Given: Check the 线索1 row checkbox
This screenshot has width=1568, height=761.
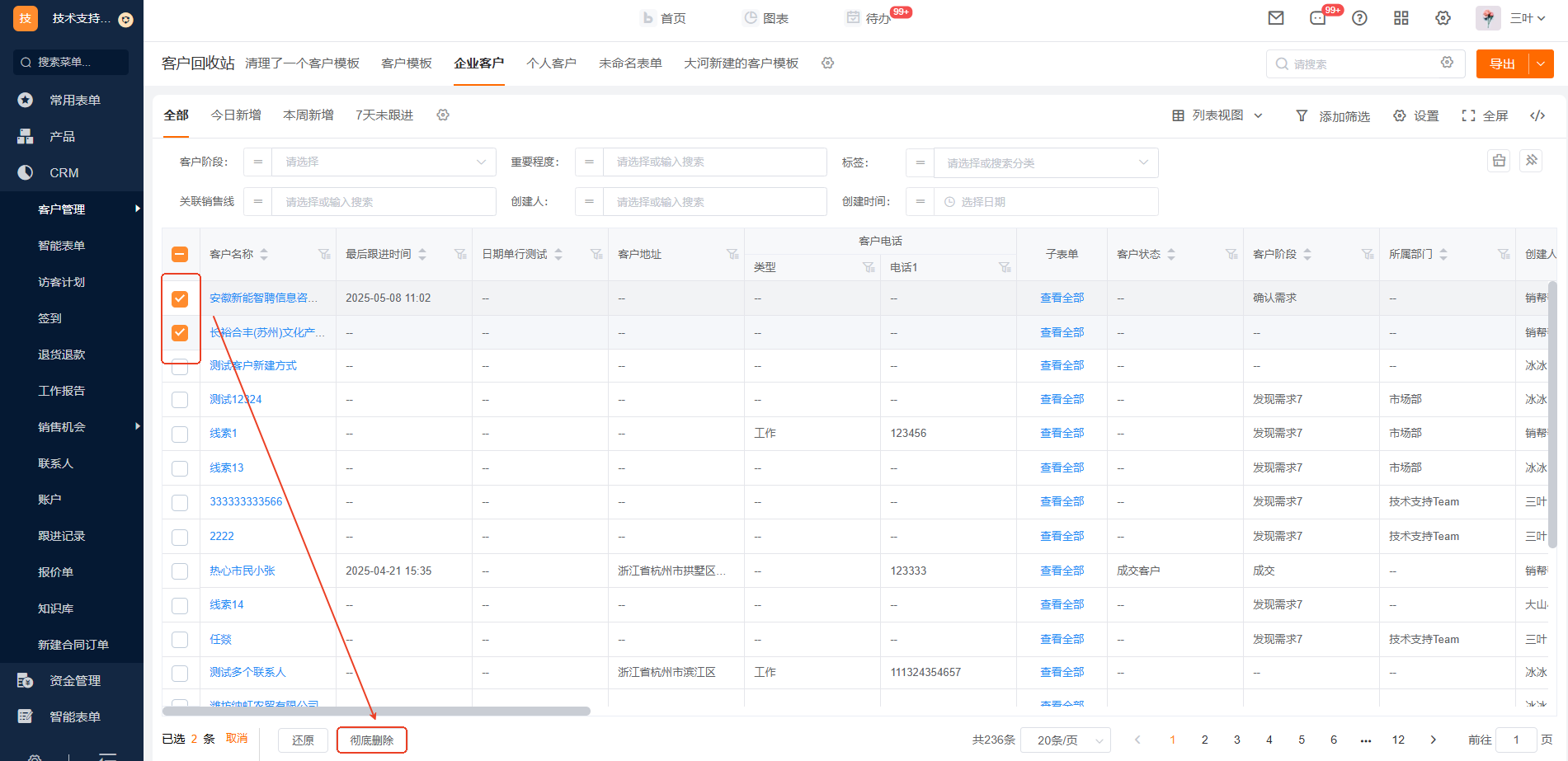Looking at the screenshot, I should point(180,434).
